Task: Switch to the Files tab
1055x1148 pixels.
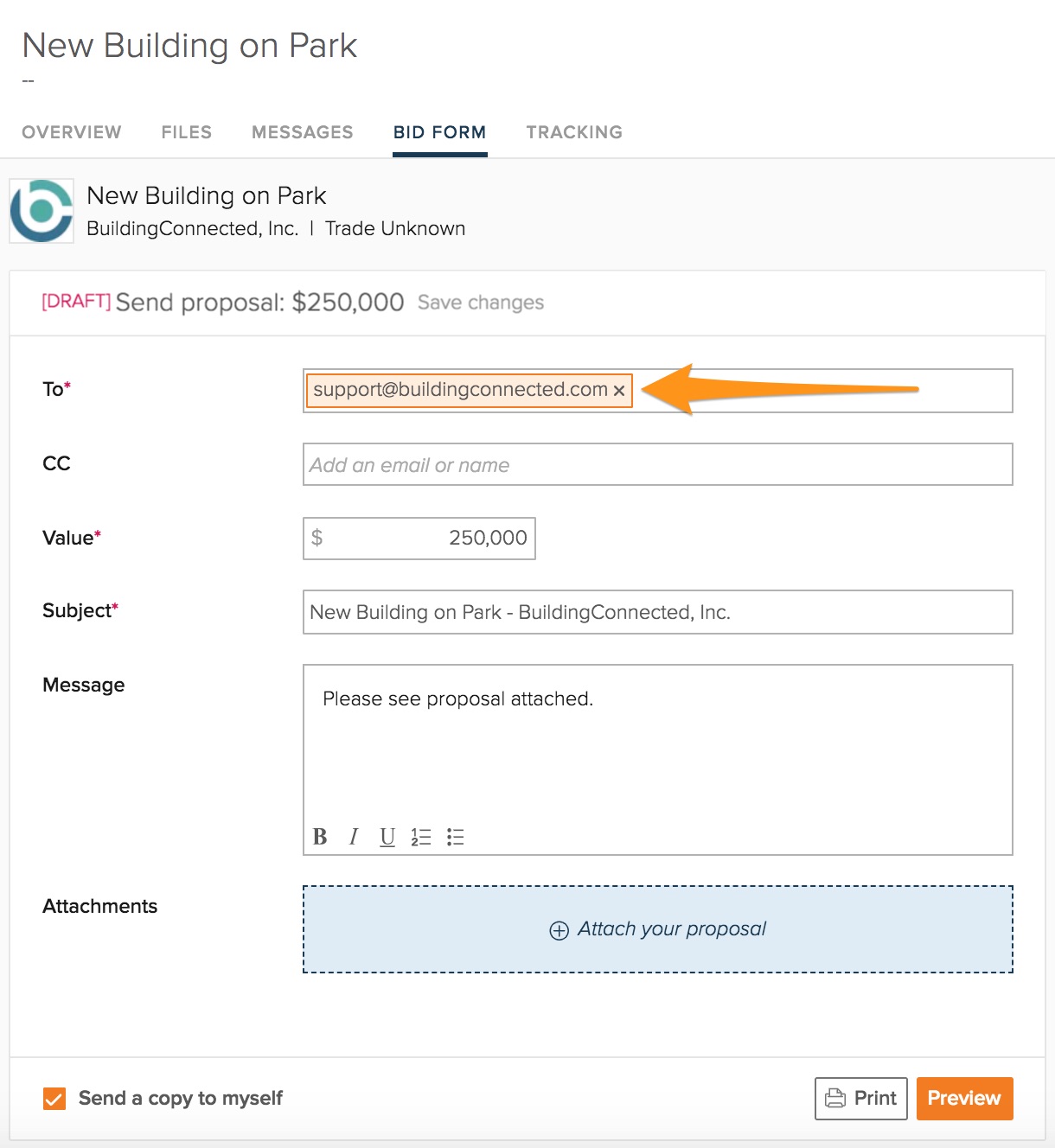Action: coord(187,132)
